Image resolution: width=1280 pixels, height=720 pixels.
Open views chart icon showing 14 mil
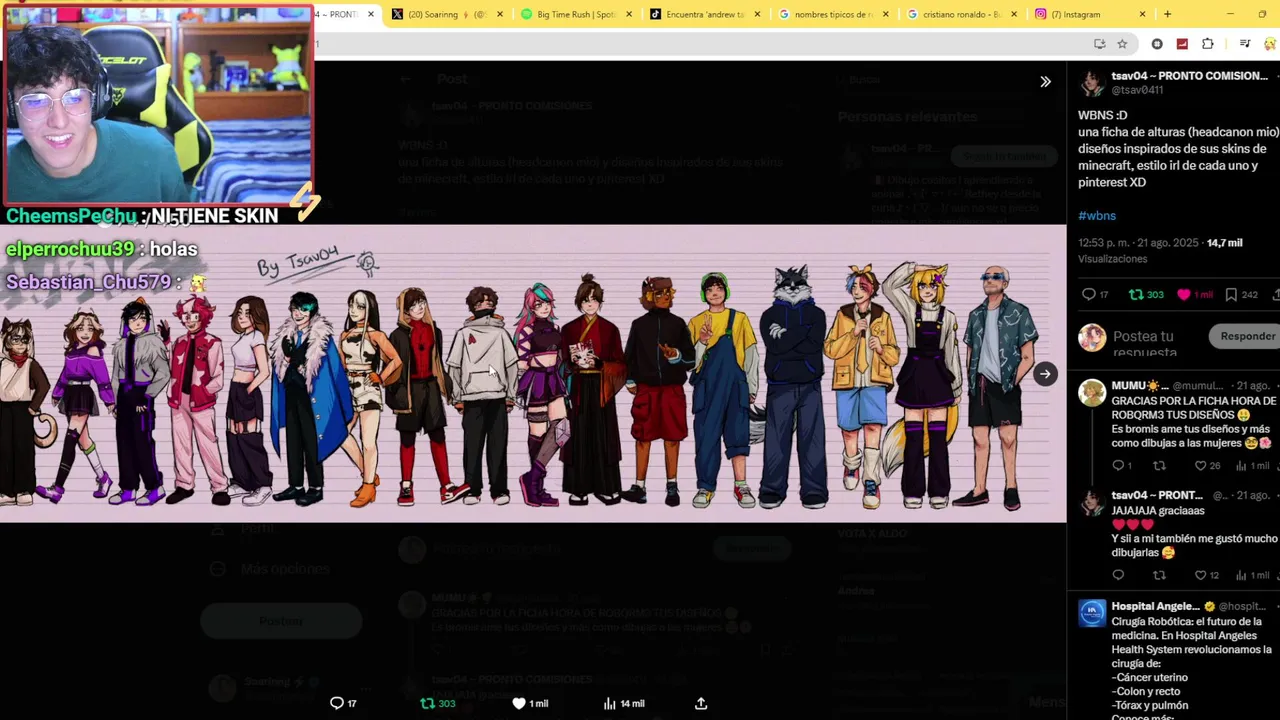(x=609, y=703)
